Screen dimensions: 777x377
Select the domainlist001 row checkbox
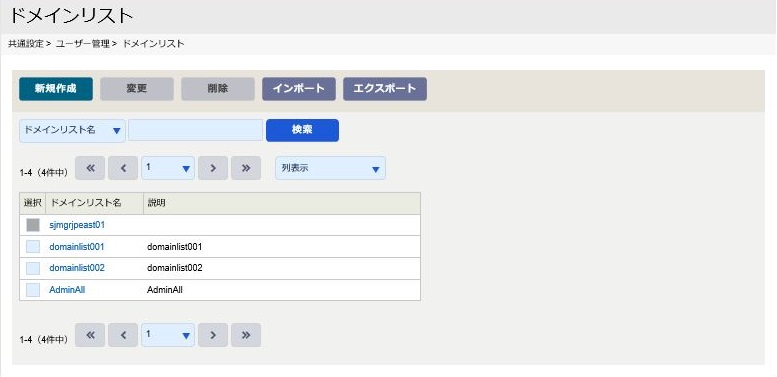tap(33, 247)
